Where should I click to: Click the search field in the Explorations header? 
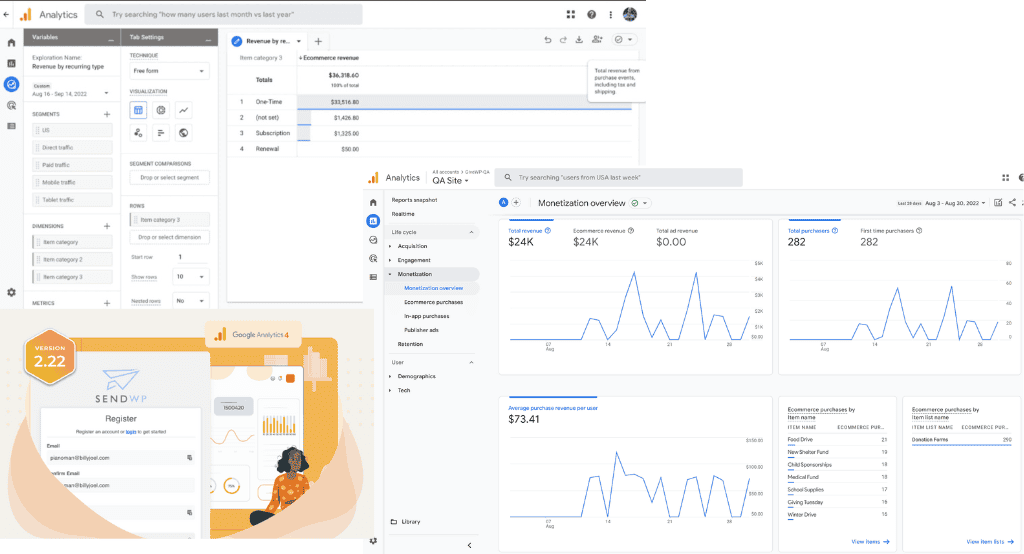pyautogui.click(x=224, y=14)
